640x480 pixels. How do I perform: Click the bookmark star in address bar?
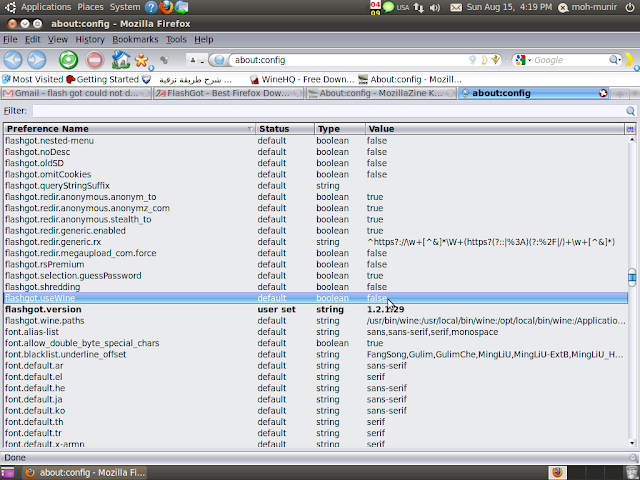[x=493, y=60]
